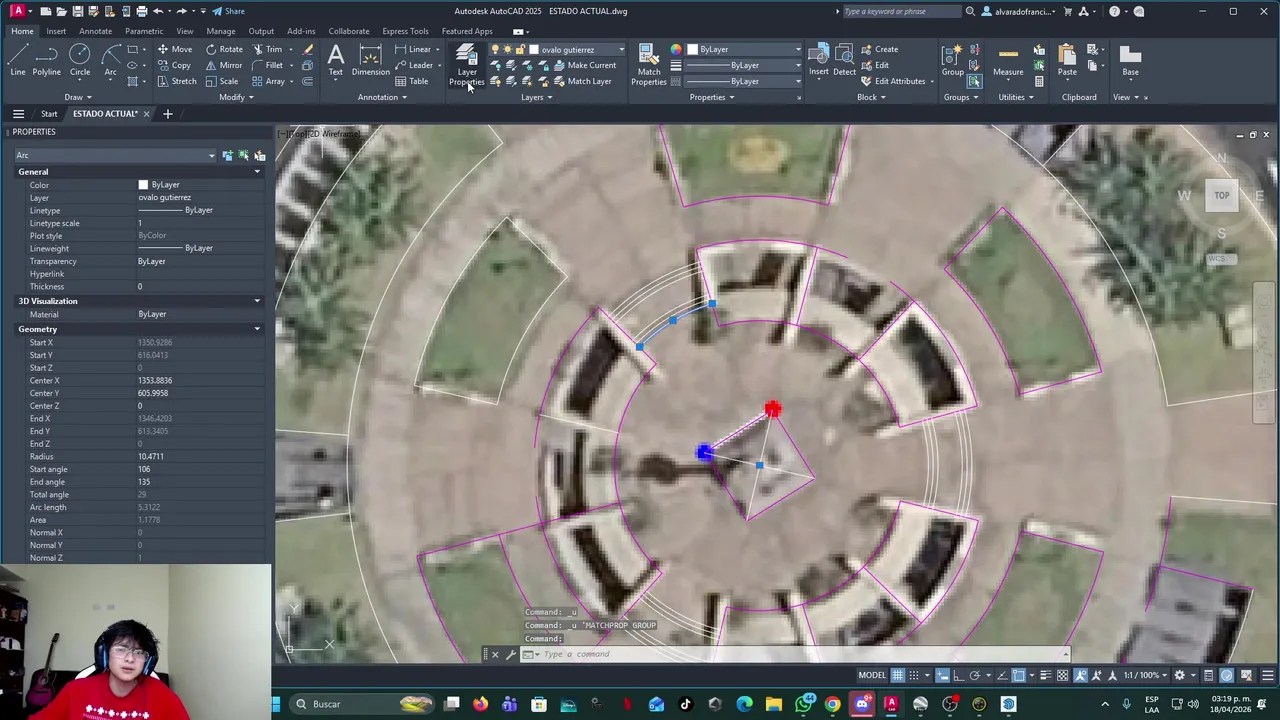Click the command line input field
Screen dimensions: 1280x720
pyautogui.click(x=800, y=654)
